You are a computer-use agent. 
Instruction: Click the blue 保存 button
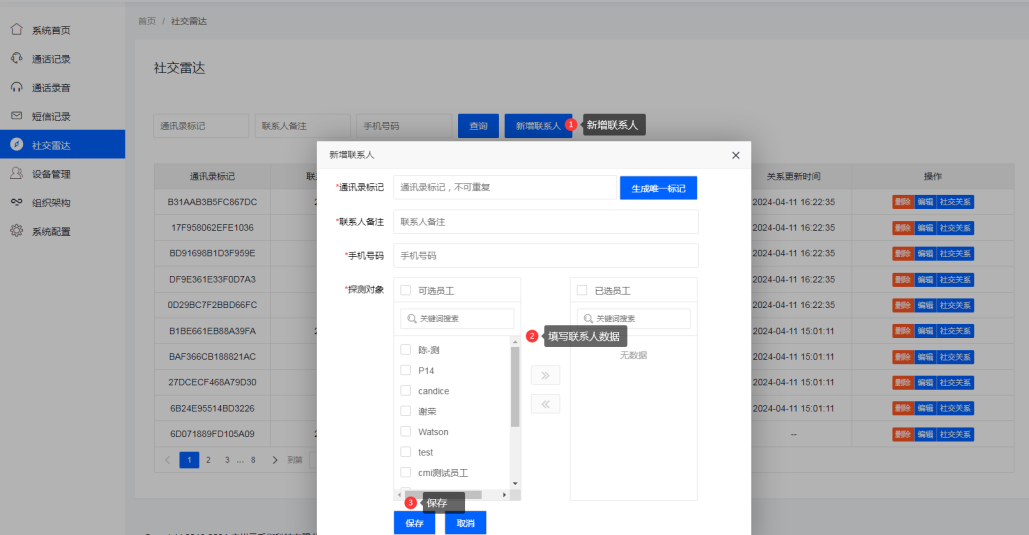pyautogui.click(x=414, y=523)
